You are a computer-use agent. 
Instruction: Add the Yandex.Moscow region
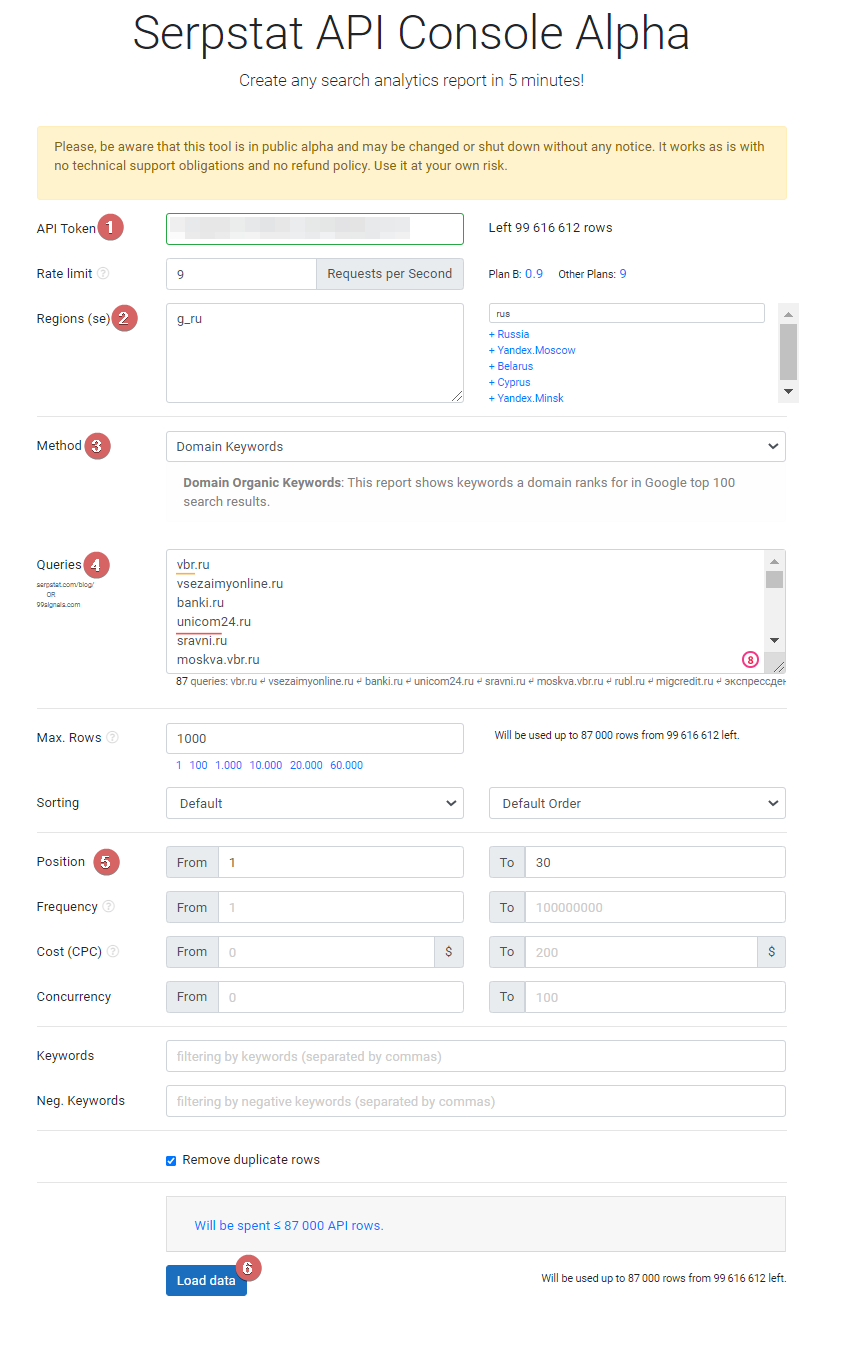(532, 350)
